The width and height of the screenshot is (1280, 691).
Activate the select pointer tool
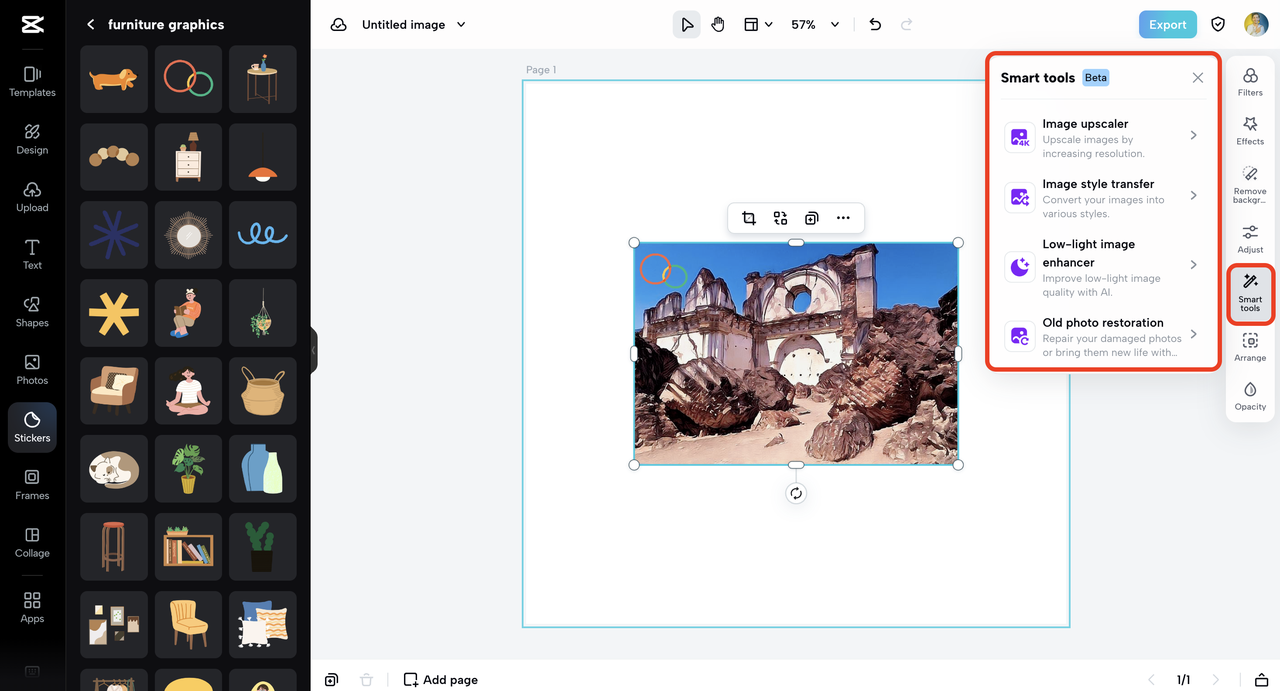[686, 24]
